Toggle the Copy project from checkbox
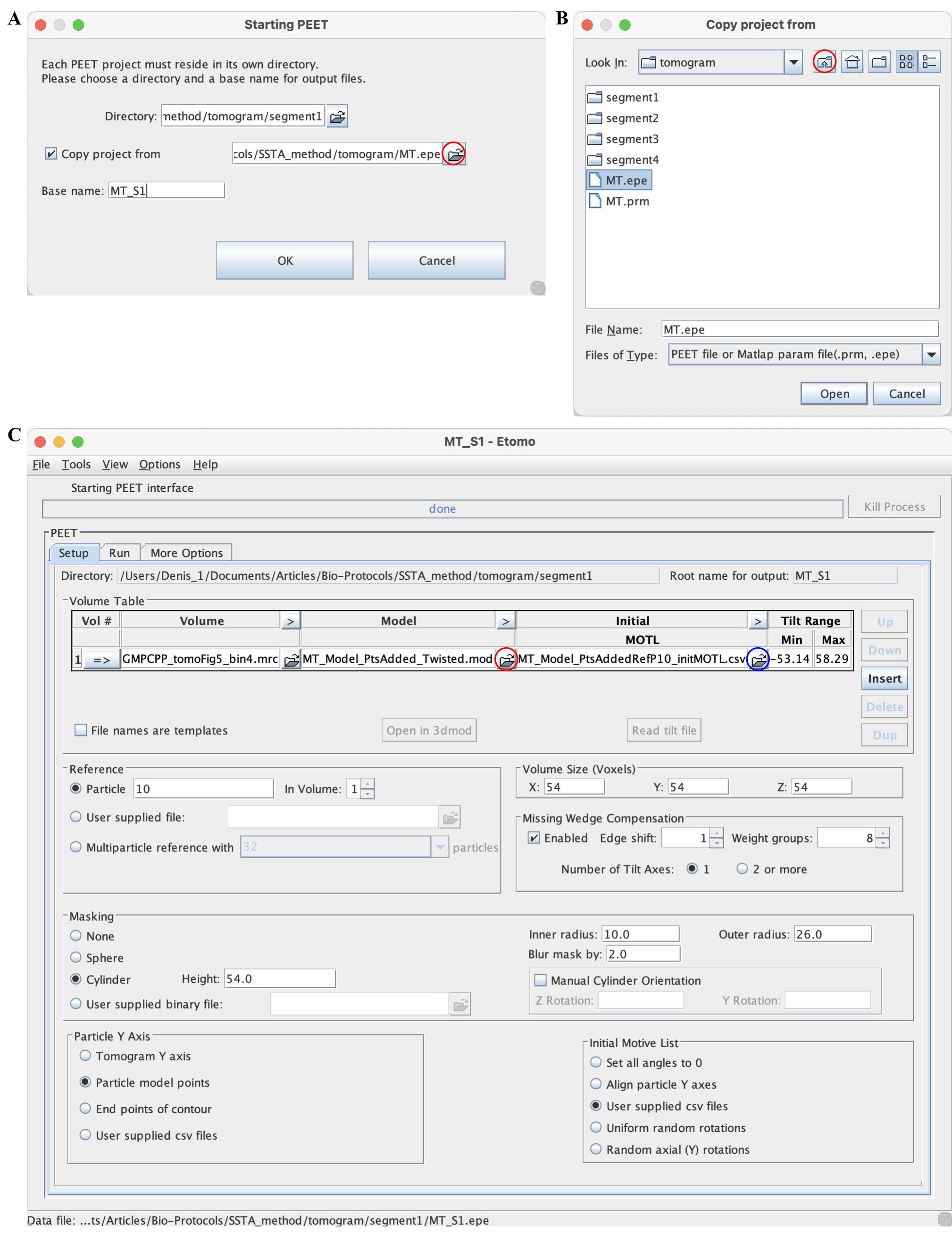952x1234 pixels. pos(51,154)
